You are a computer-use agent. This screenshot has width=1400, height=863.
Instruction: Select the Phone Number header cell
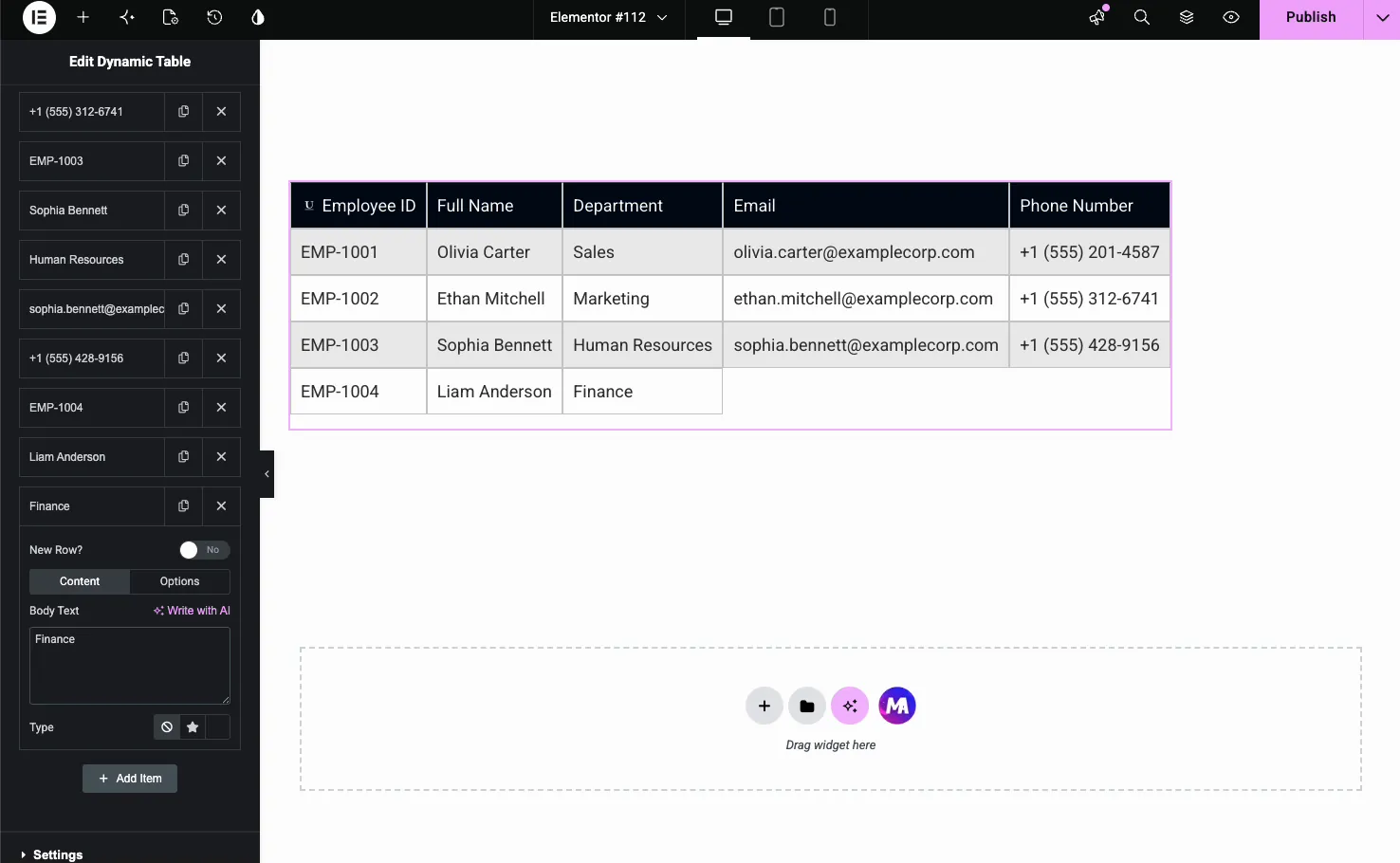tap(1089, 206)
